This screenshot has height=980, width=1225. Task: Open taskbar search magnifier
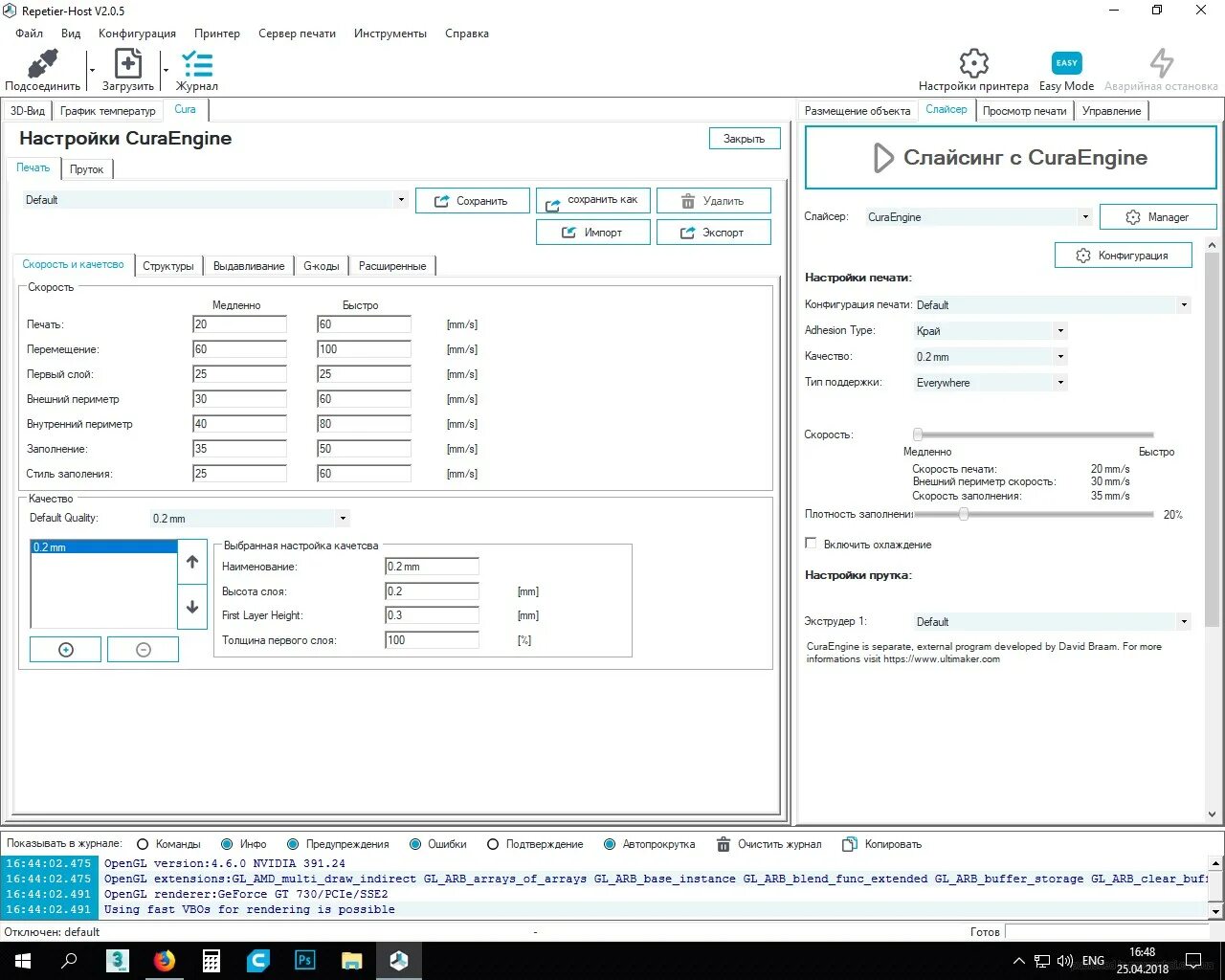point(69,960)
